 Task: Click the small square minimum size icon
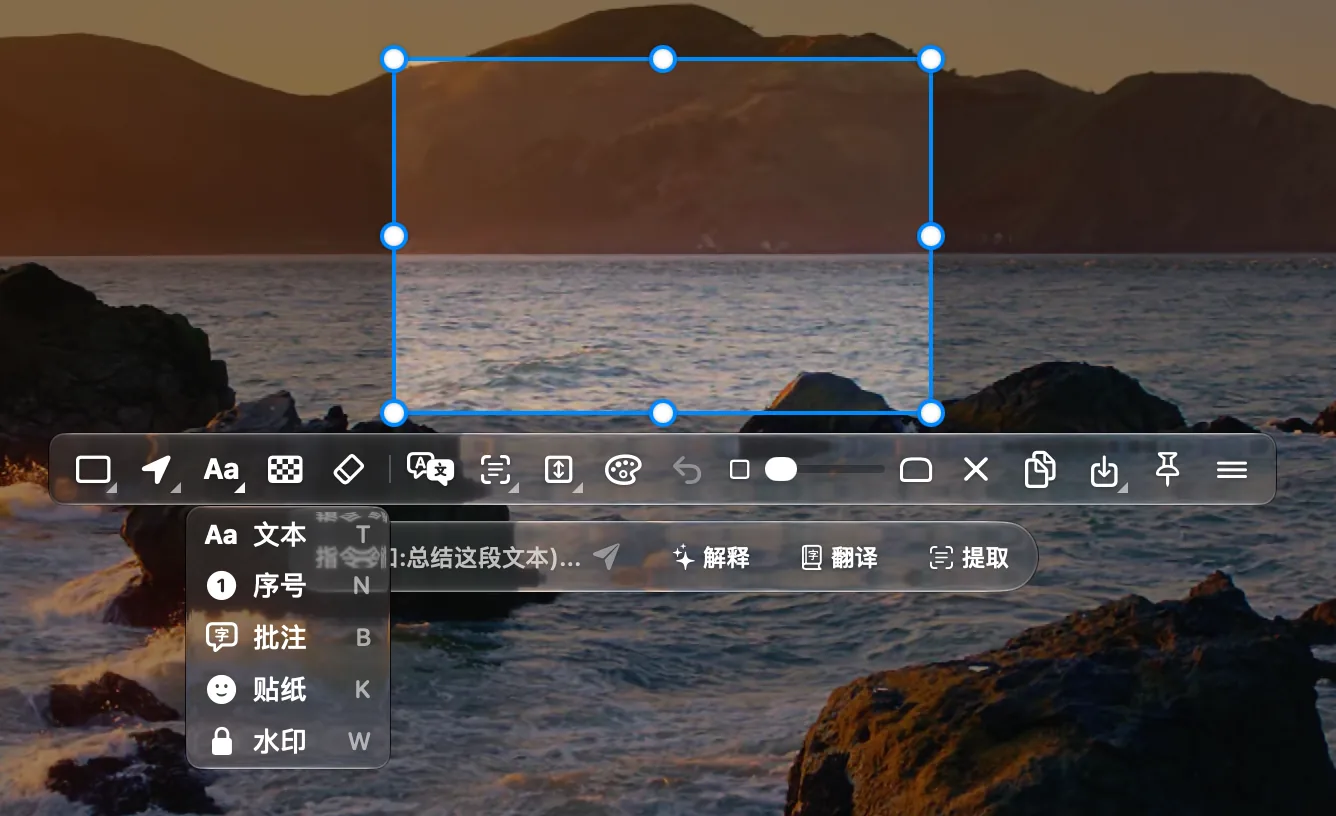tap(739, 469)
